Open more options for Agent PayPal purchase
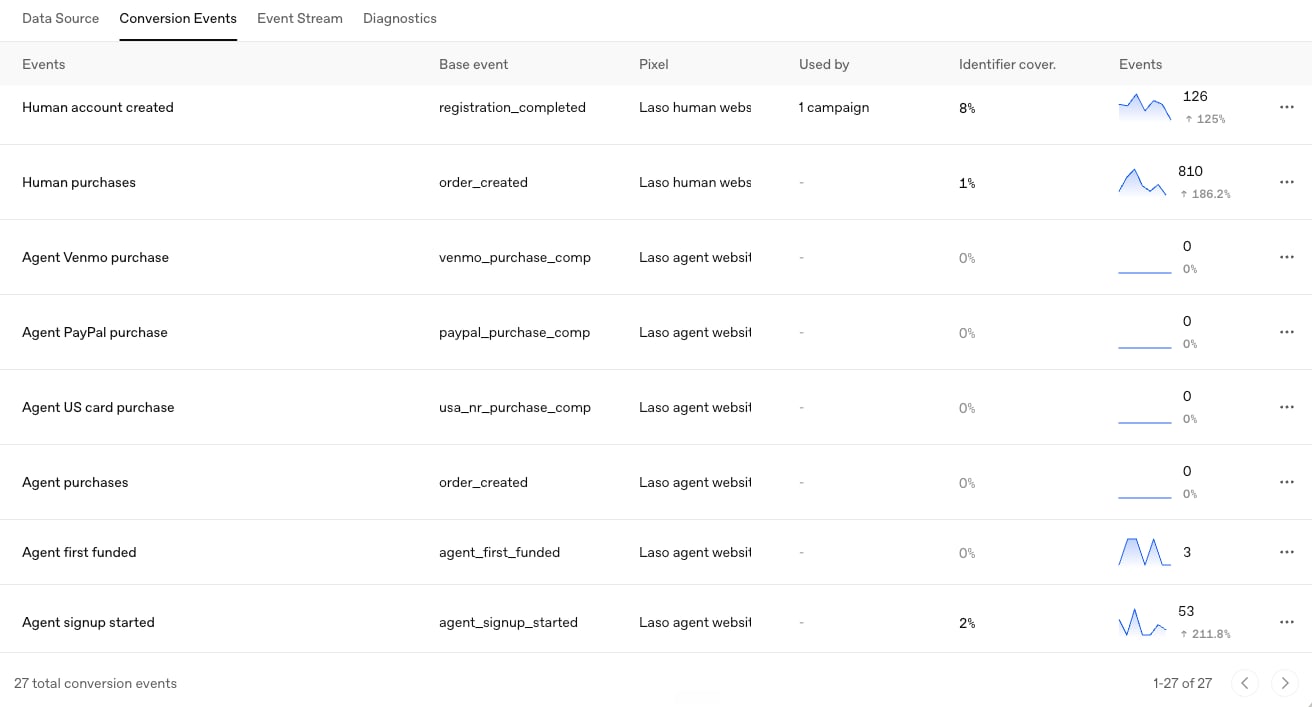Image resolution: width=1312 pixels, height=707 pixels. click(x=1286, y=332)
